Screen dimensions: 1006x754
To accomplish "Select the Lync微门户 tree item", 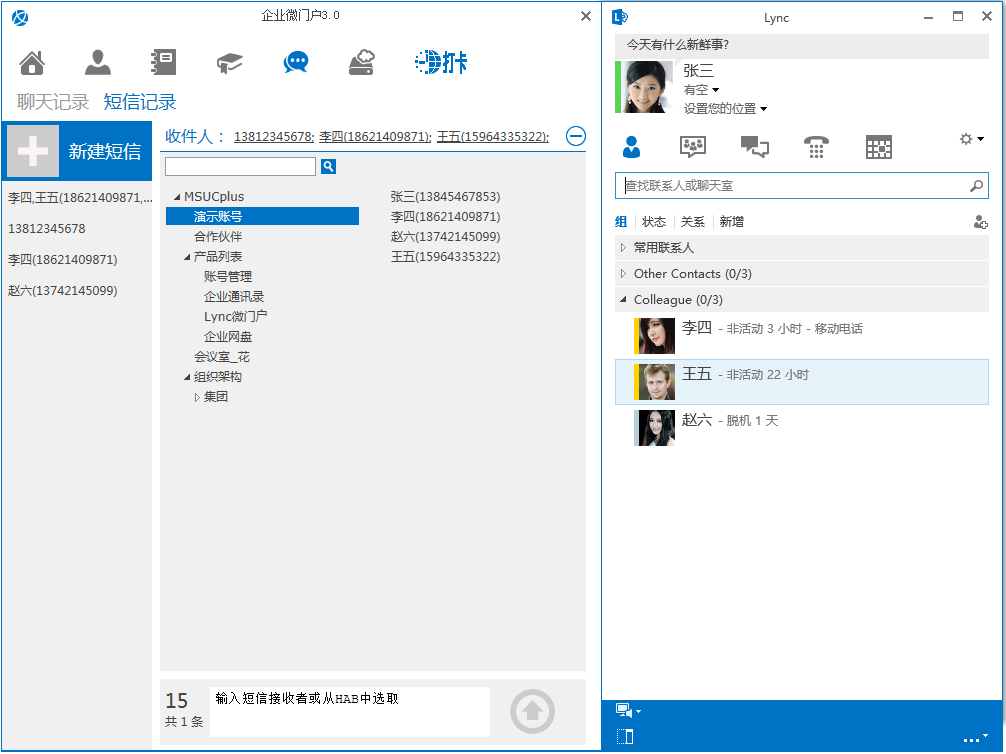I will [x=235, y=317].
